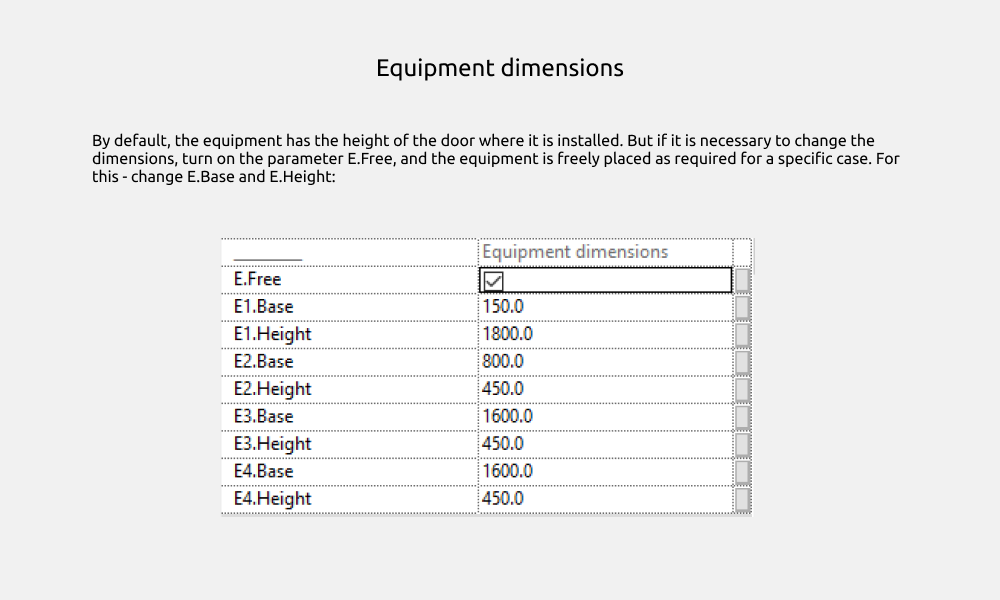Click the E3.Height value field
The height and width of the screenshot is (600, 1000).
click(x=605, y=444)
